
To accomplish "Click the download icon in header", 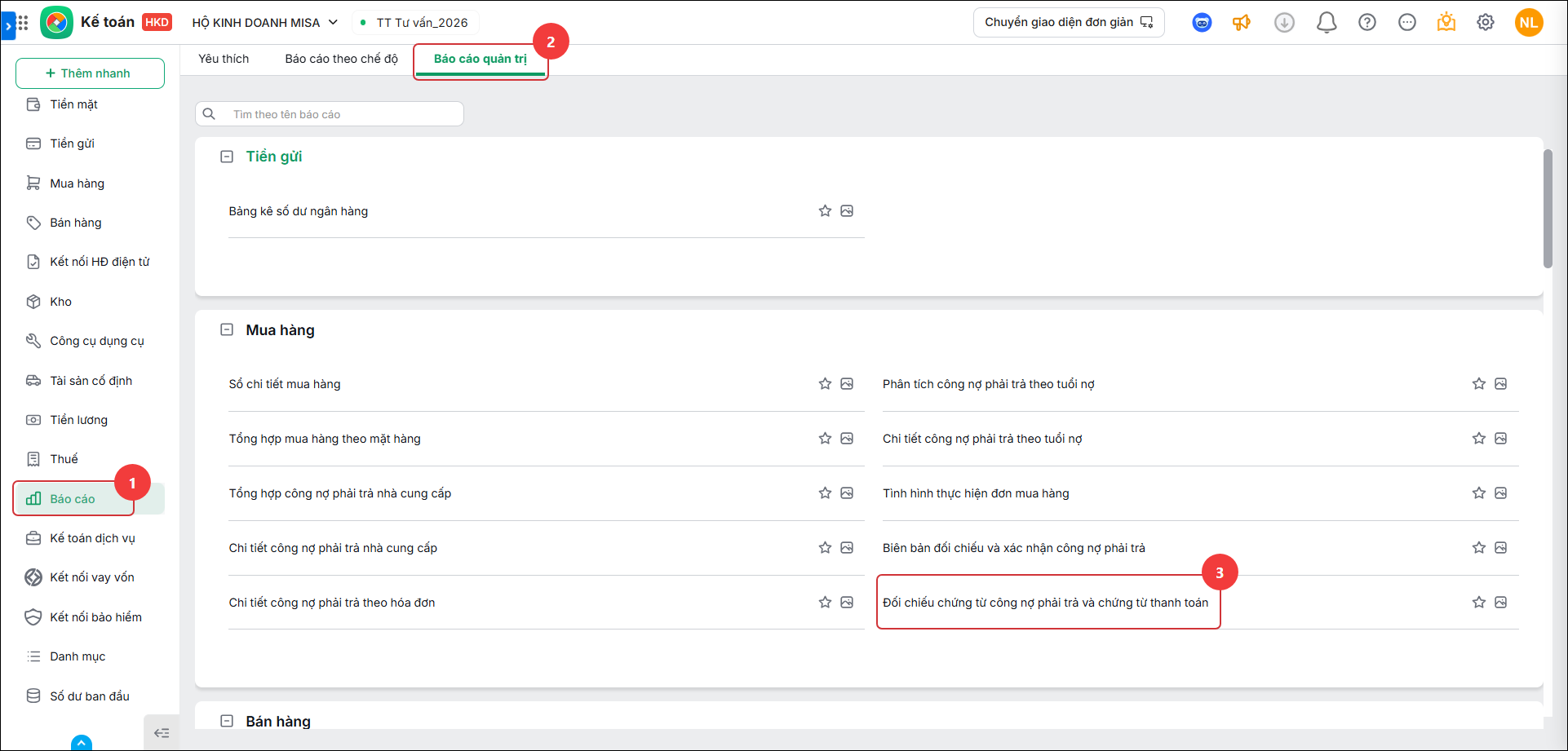I will click(x=1285, y=23).
